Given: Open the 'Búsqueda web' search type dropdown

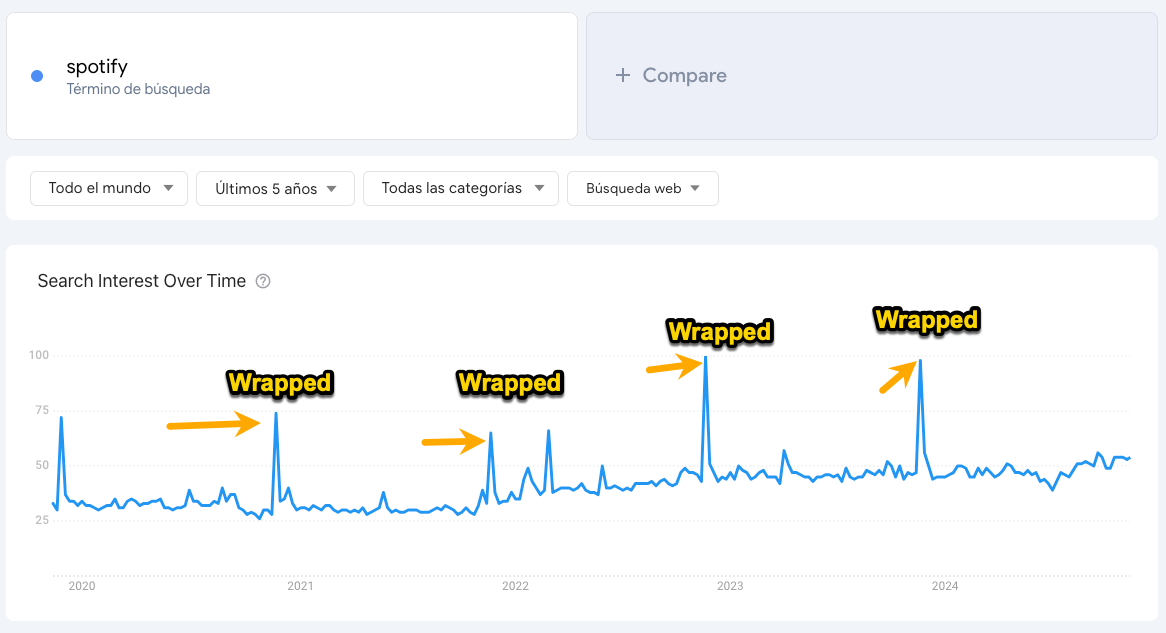Looking at the screenshot, I should pyautogui.click(x=642, y=188).
